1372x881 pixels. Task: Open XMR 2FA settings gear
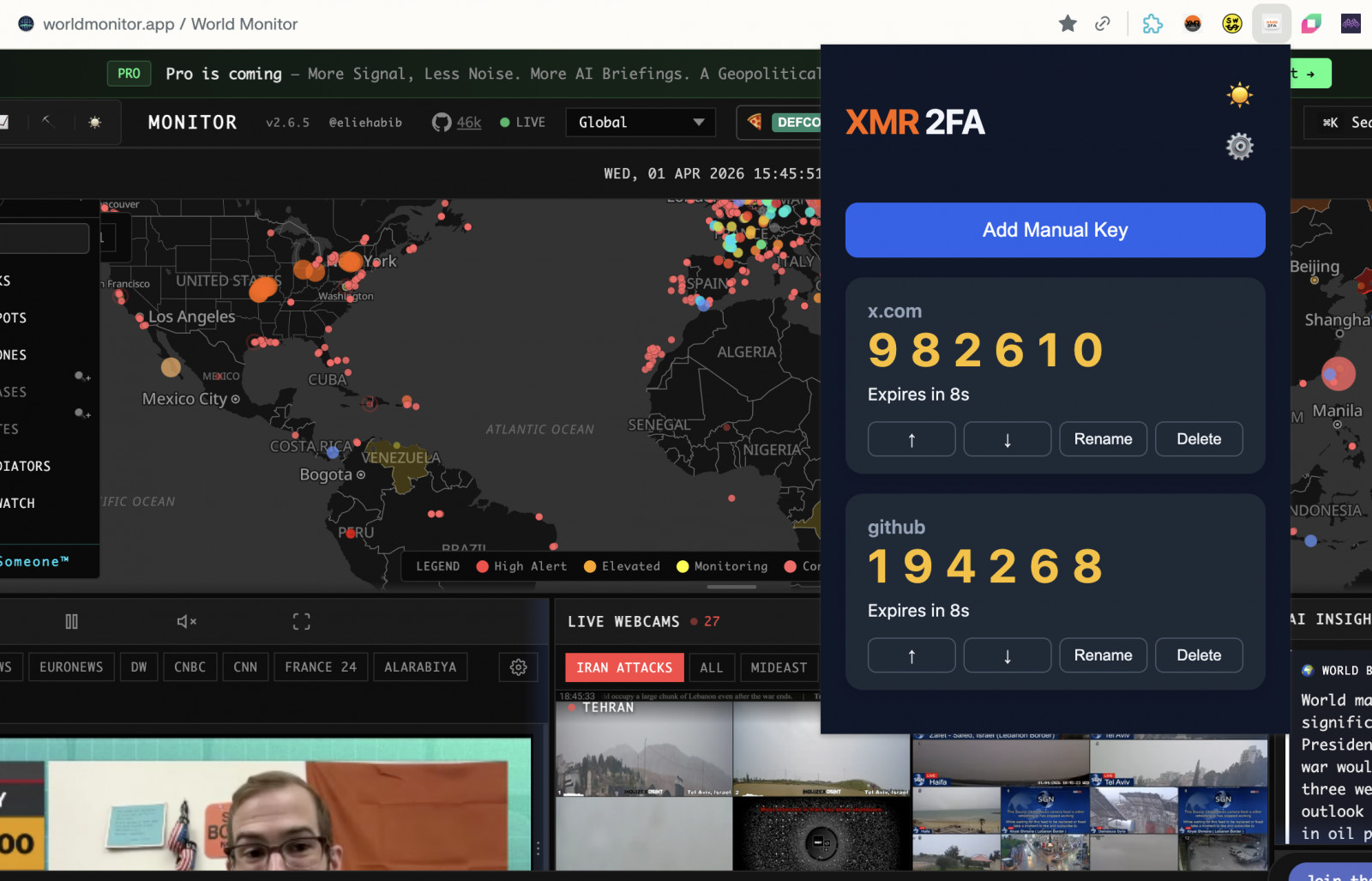pyautogui.click(x=1239, y=147)
